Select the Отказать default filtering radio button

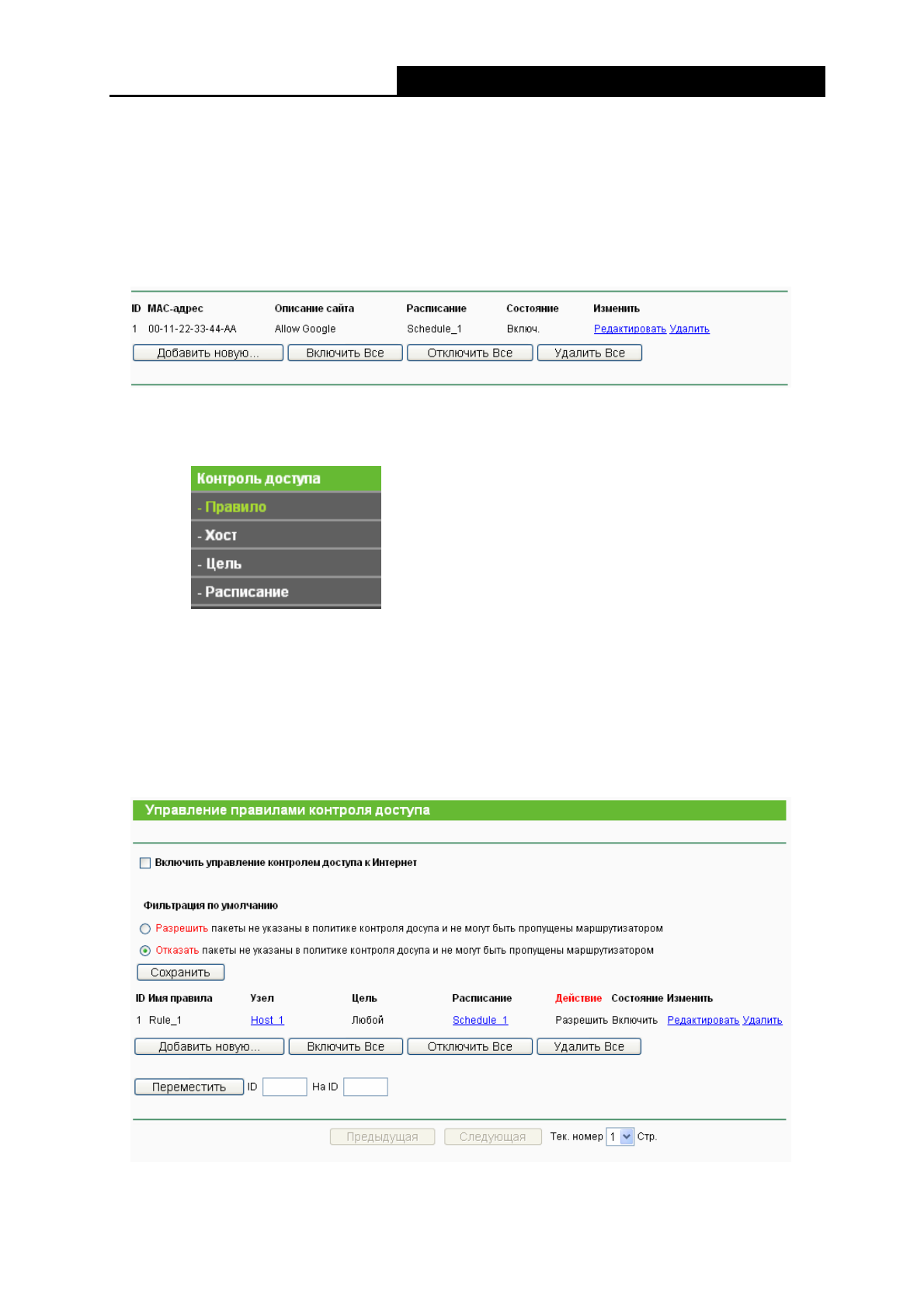coord(145,951)
